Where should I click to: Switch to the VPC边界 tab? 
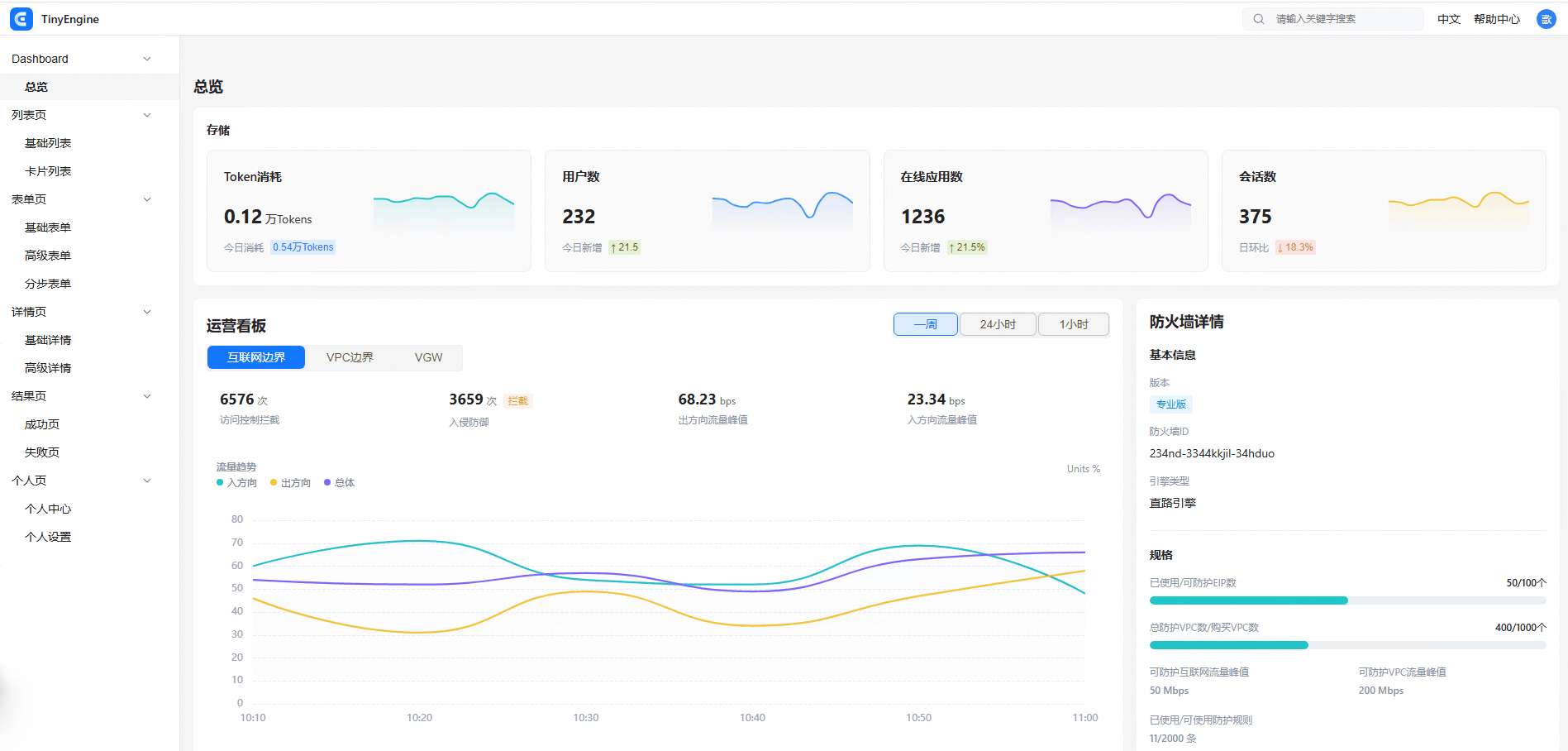[350, 357]
